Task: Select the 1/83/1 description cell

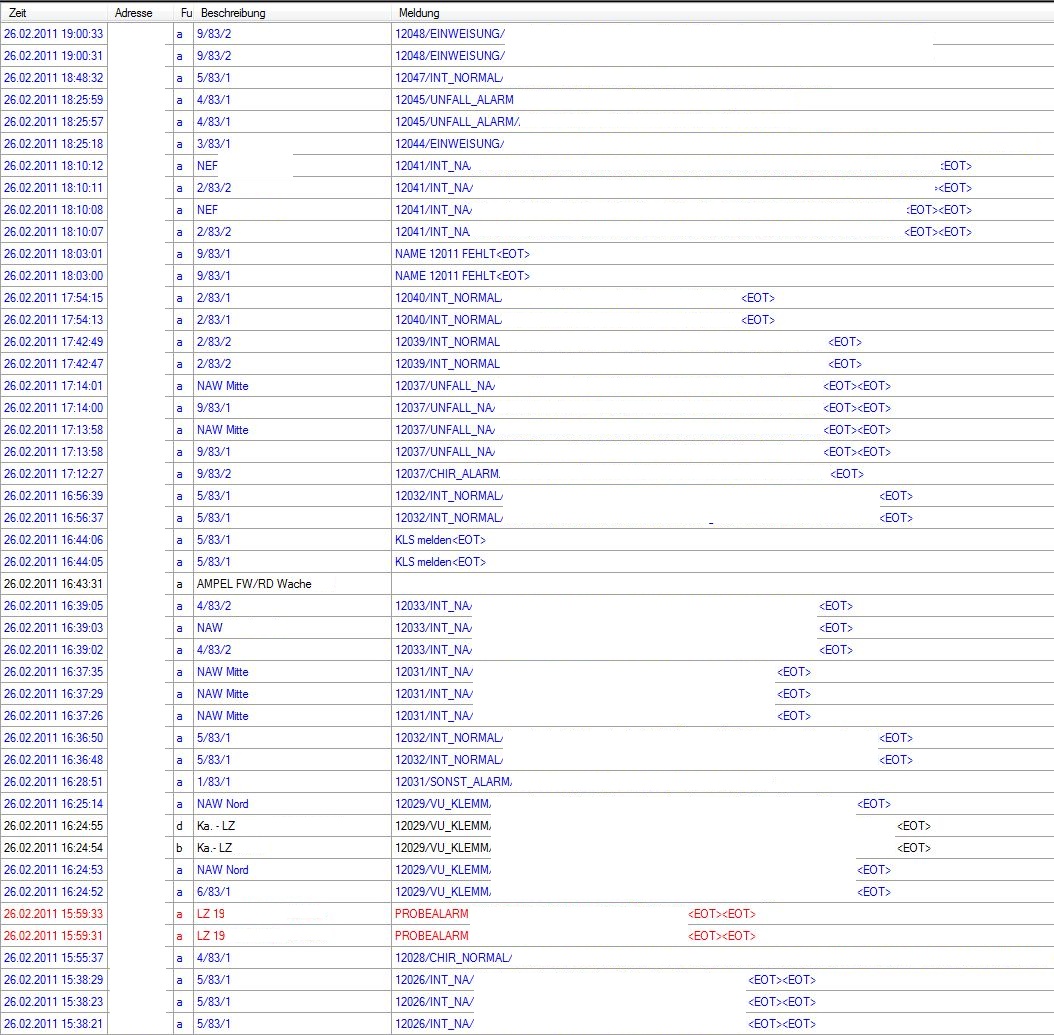Action: (214, 782)
